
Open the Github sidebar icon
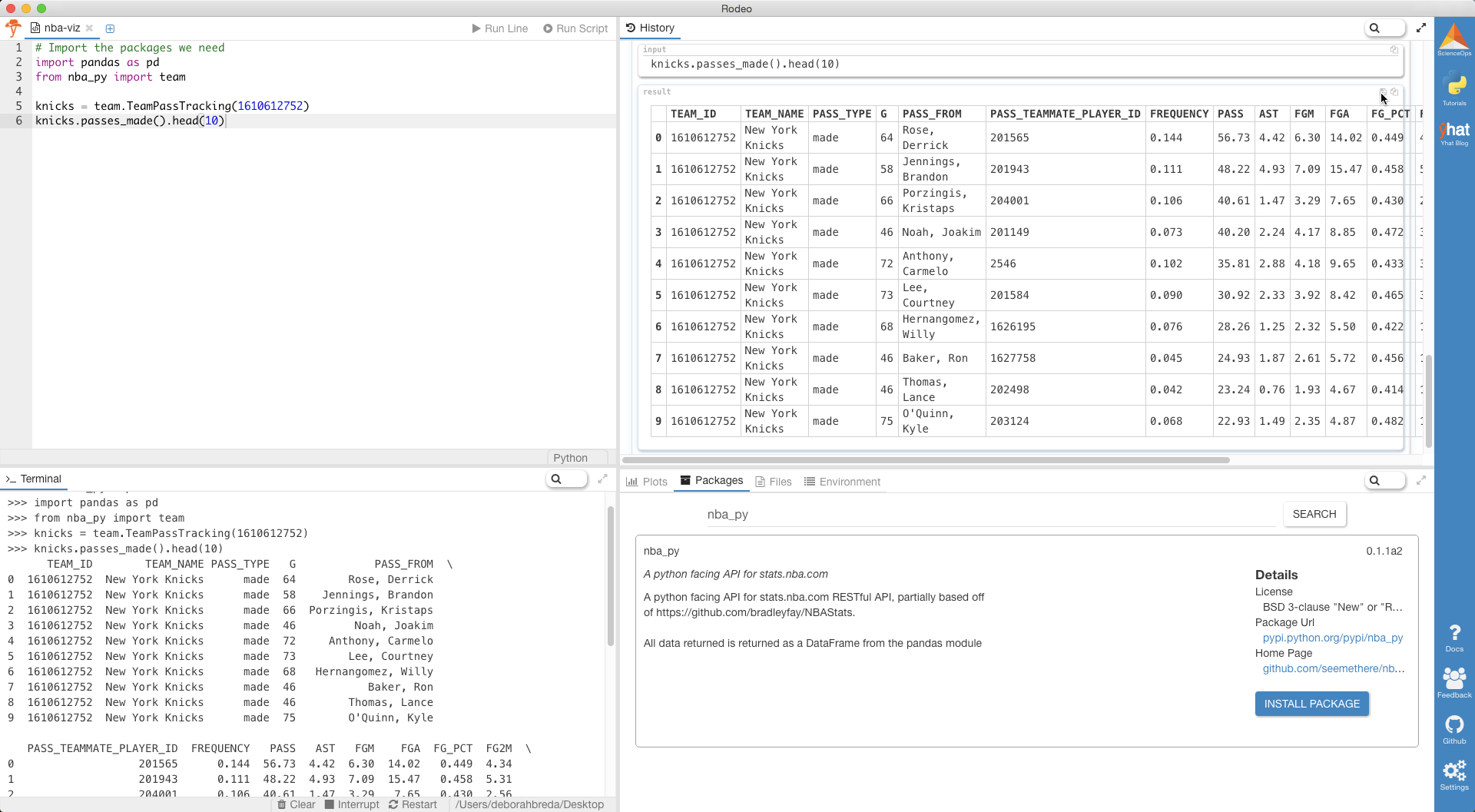click(1454, 729)
